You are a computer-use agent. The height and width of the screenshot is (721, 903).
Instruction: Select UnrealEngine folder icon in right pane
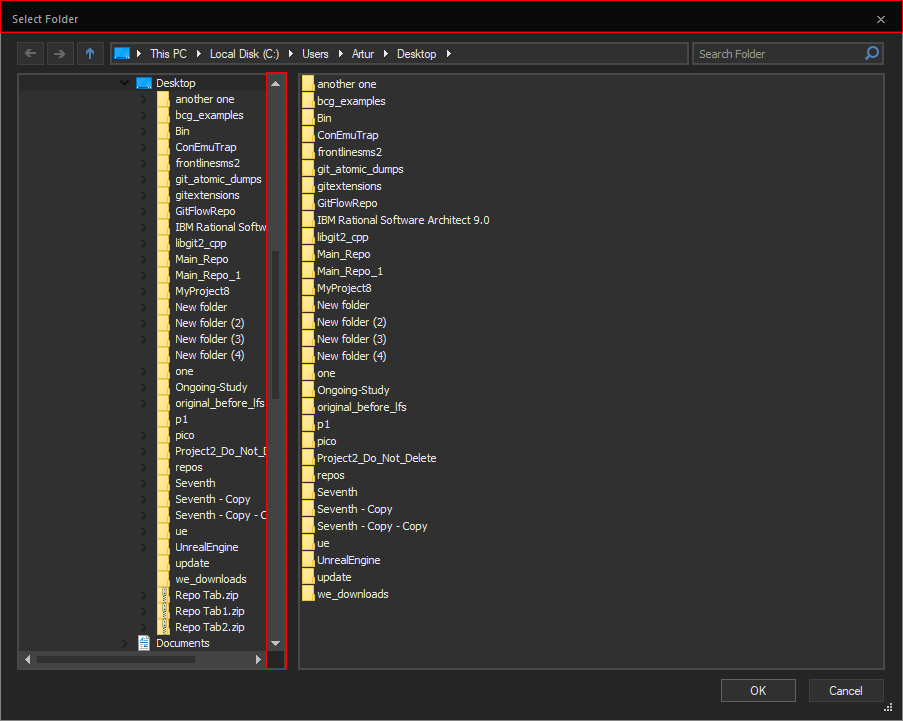308,560
